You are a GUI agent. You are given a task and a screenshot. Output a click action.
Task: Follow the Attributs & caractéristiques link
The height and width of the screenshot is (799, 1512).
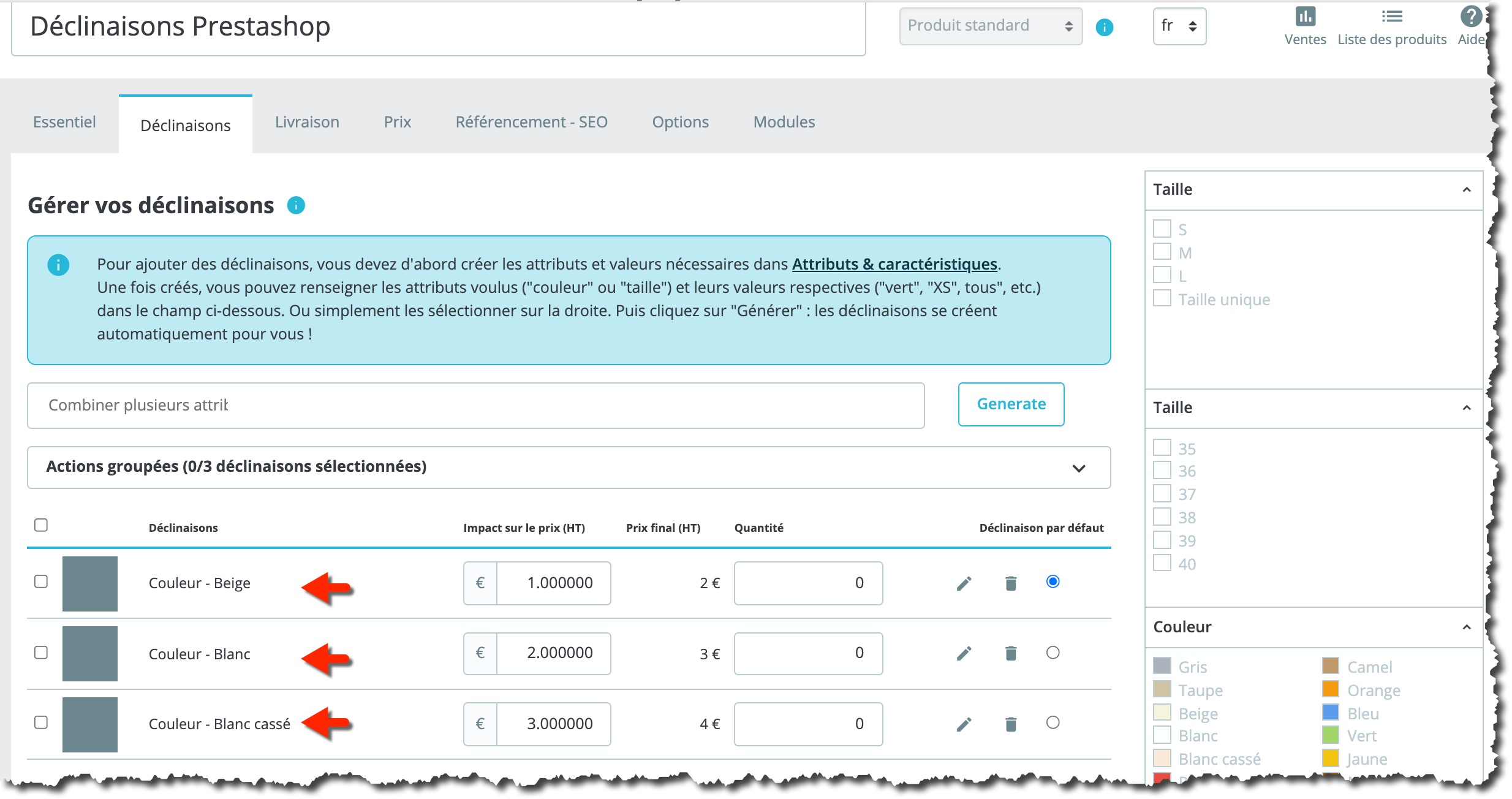coord(894,264)
